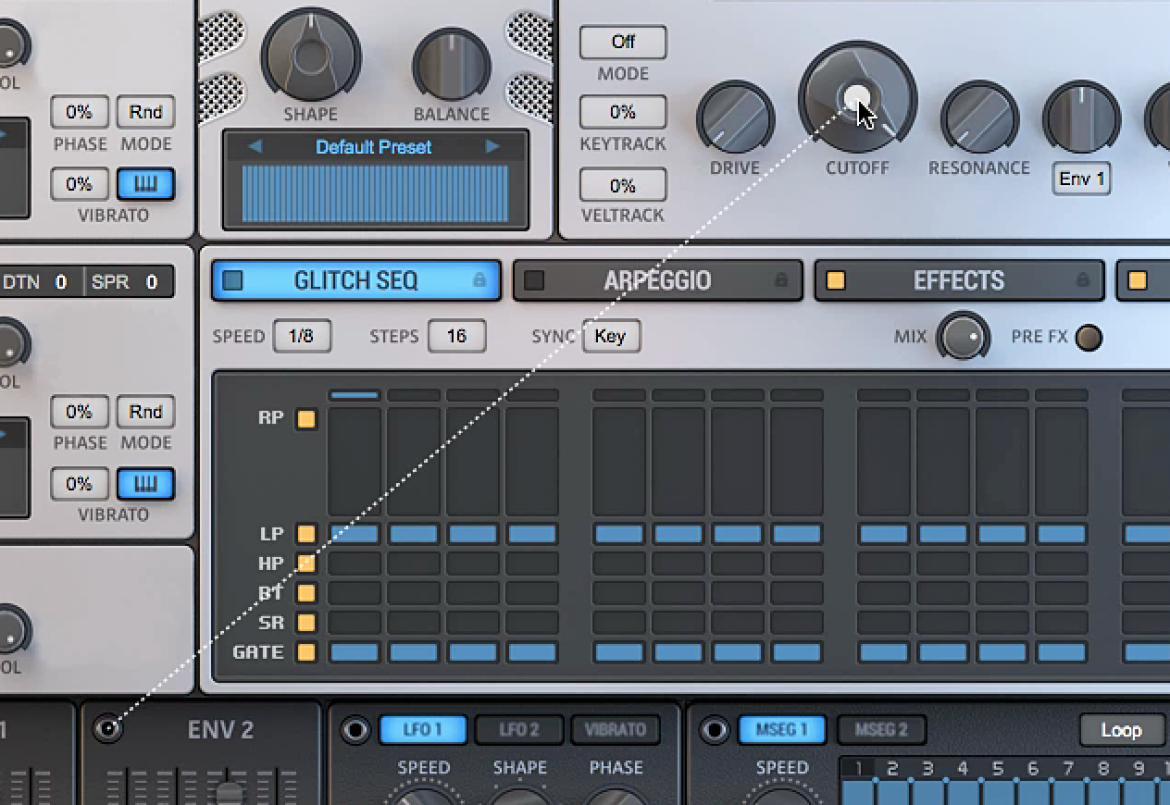Viewport: 1170px width, 805px height.
Task: Click first RP column step bar
Action: (354, 461)
